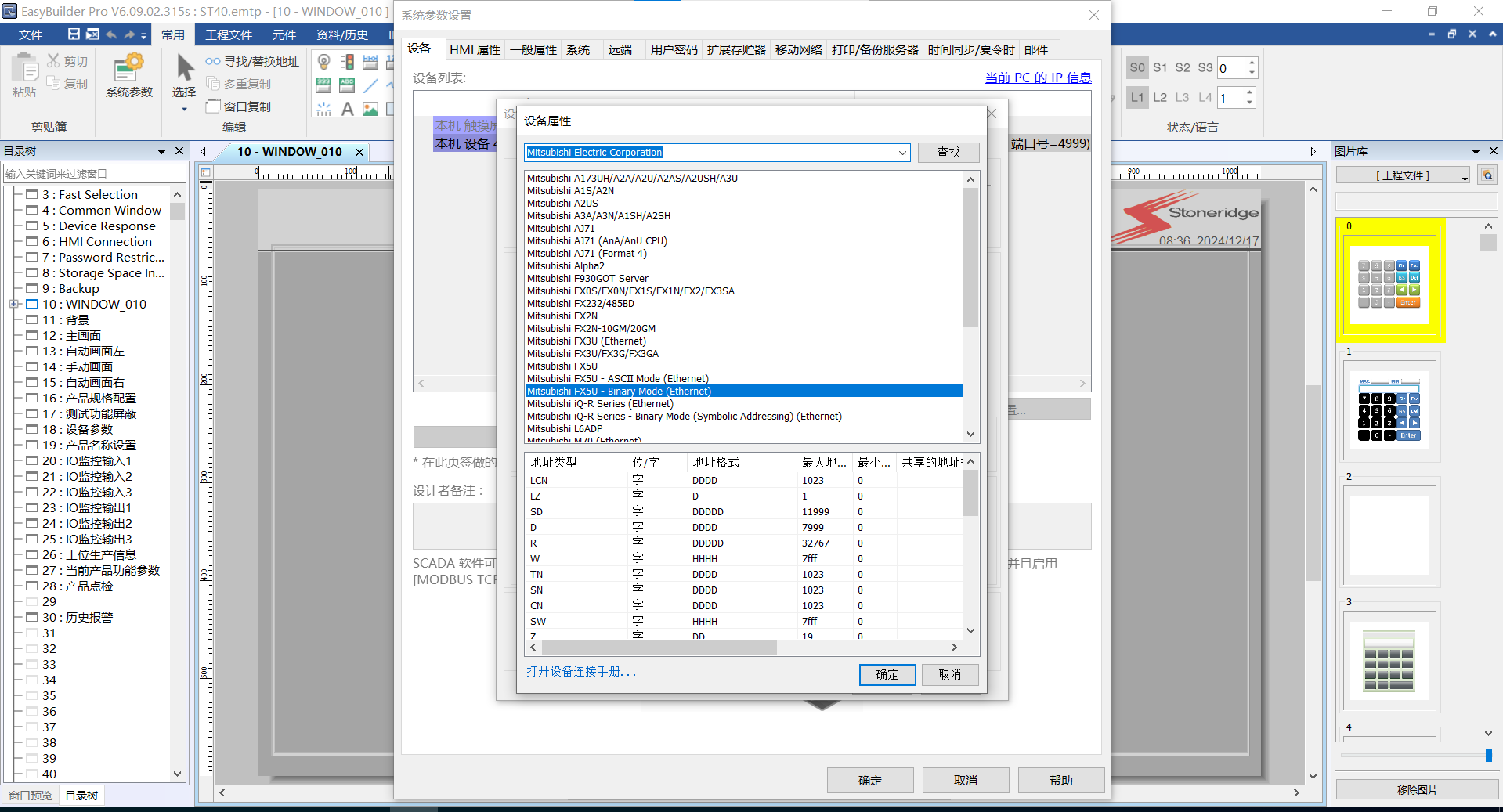This screenshot has height=812, width=1503.
Task: Switch to the HMI 属性 tab
Action: point(475,49)
